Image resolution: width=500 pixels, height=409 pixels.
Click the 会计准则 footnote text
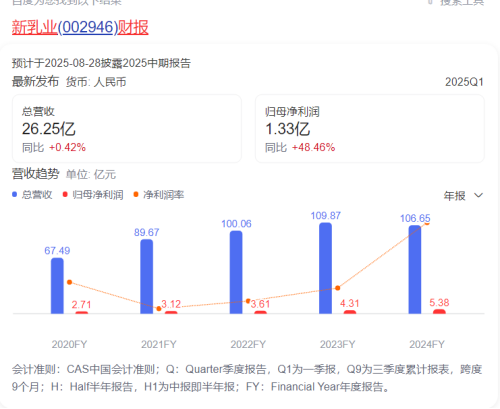[247, 378]
